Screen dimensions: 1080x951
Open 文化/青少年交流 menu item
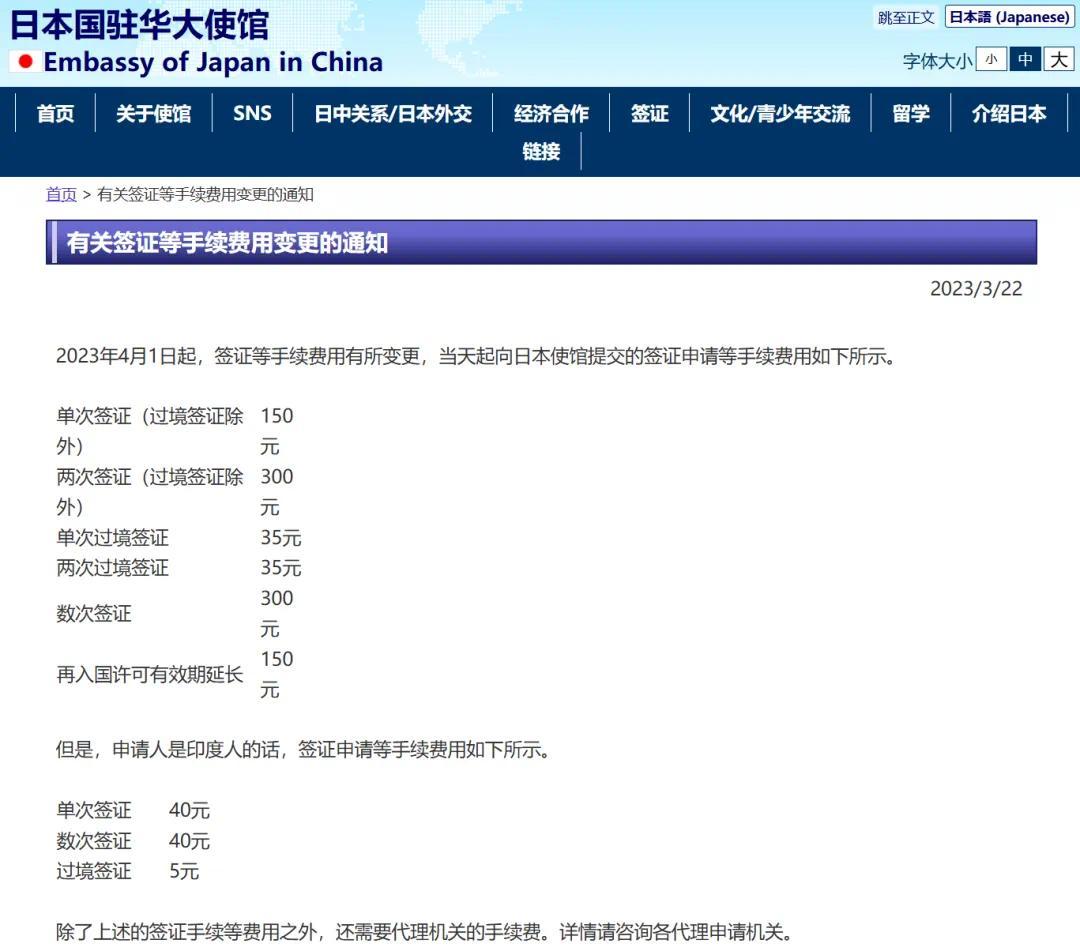point(780,114)
